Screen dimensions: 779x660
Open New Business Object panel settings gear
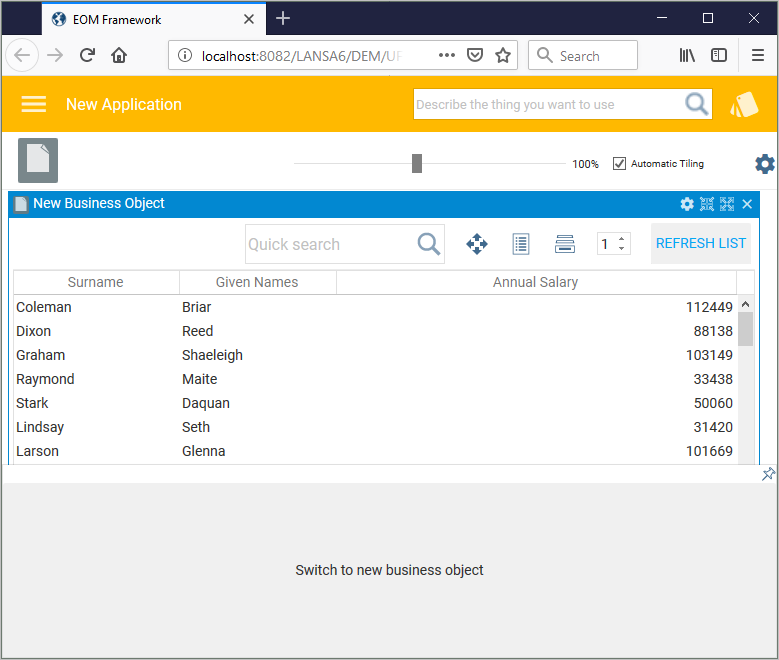(687, 204)
